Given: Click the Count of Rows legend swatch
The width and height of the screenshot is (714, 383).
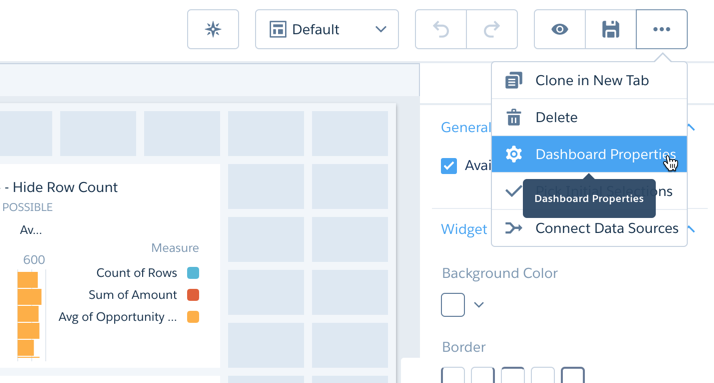Looking at the screenshot, I should coord(193,273).
